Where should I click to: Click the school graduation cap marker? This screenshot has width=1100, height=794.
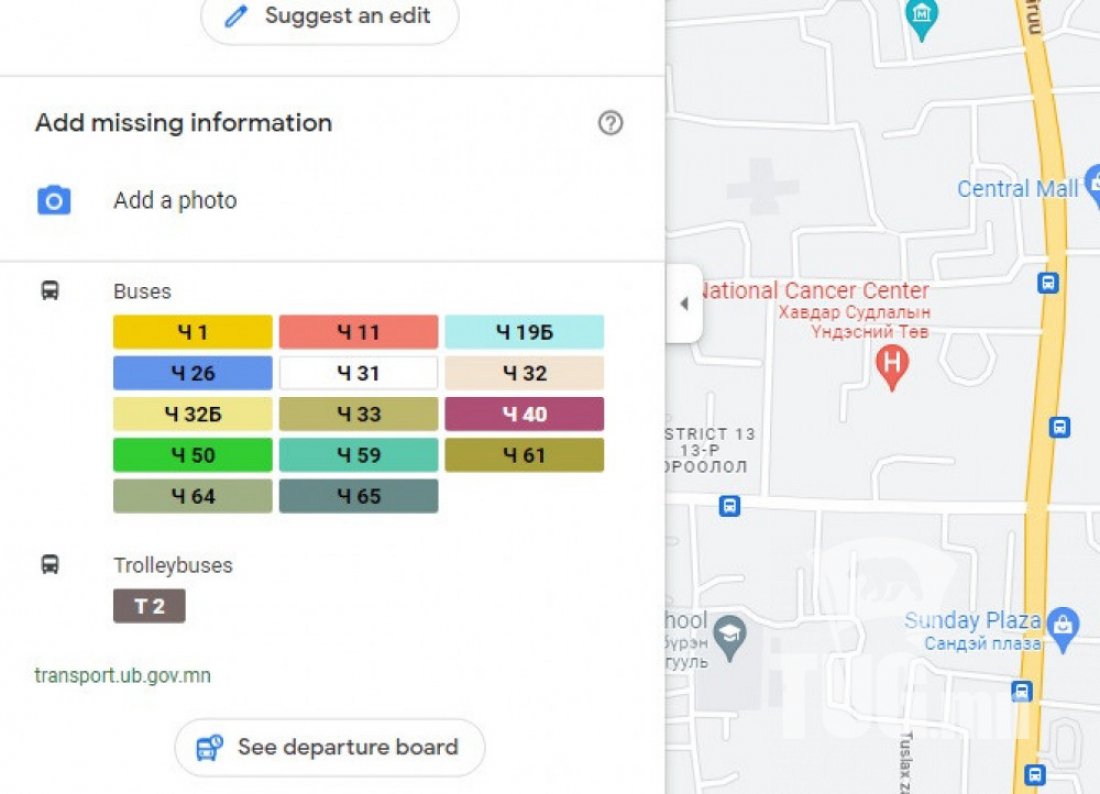coord(733,638)
